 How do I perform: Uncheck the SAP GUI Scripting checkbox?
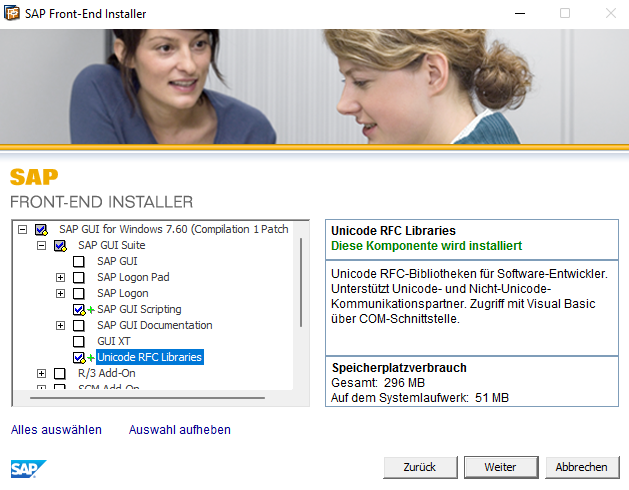(79, 309)
